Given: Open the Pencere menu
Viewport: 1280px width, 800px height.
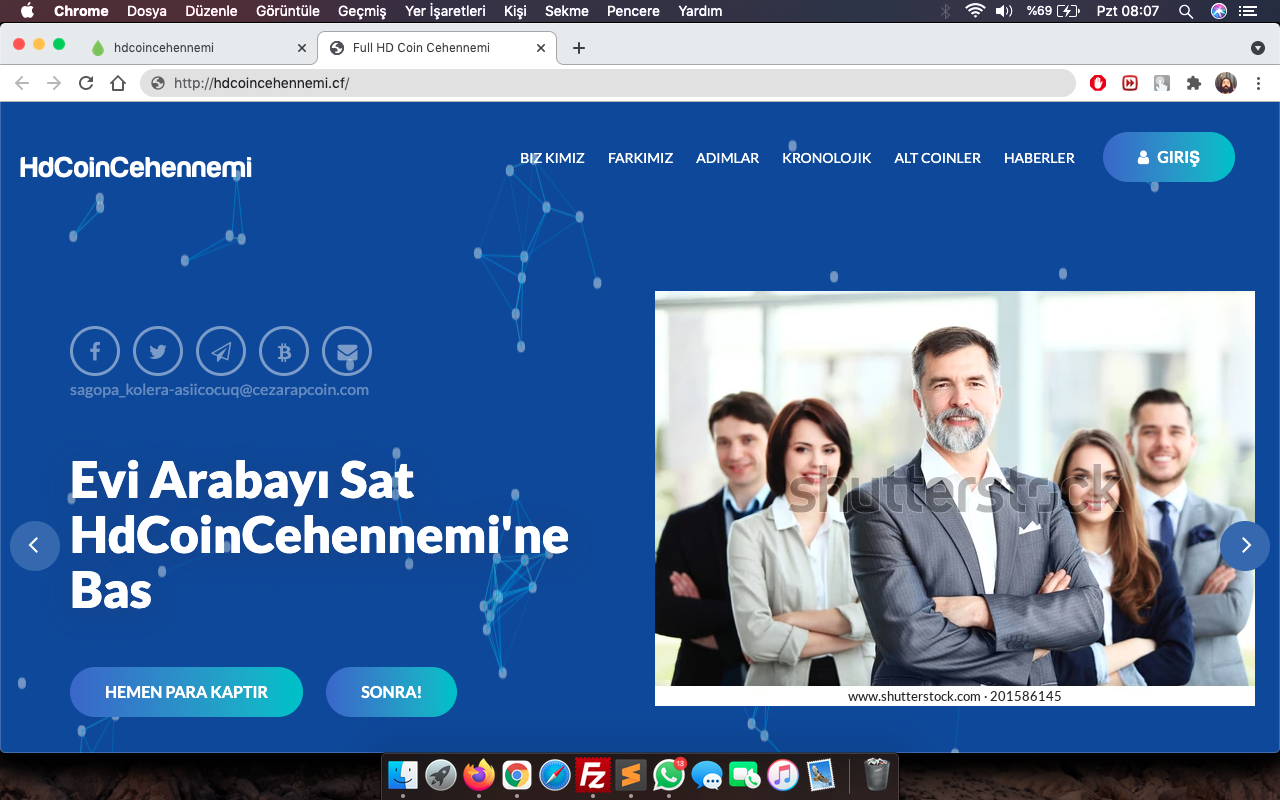Looking at the screenshot, I should 633,11.
